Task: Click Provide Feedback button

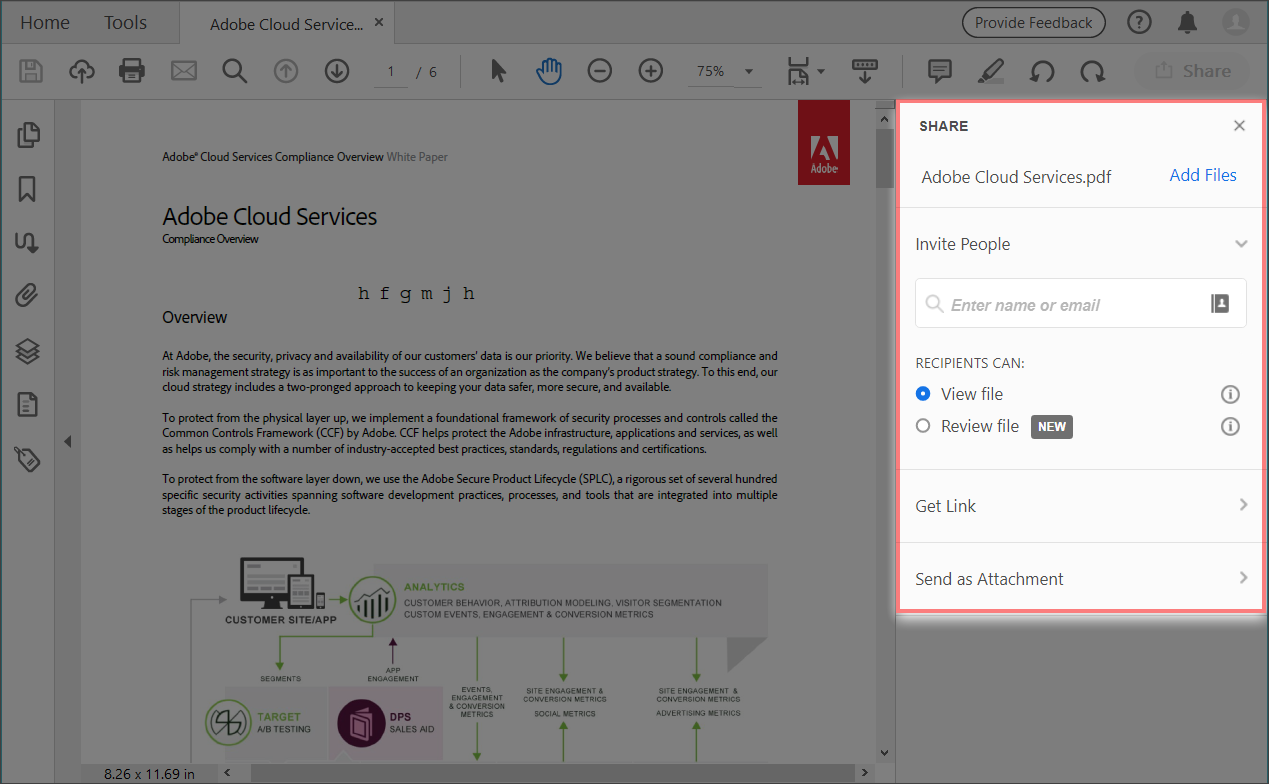Action: [1034, 22]
